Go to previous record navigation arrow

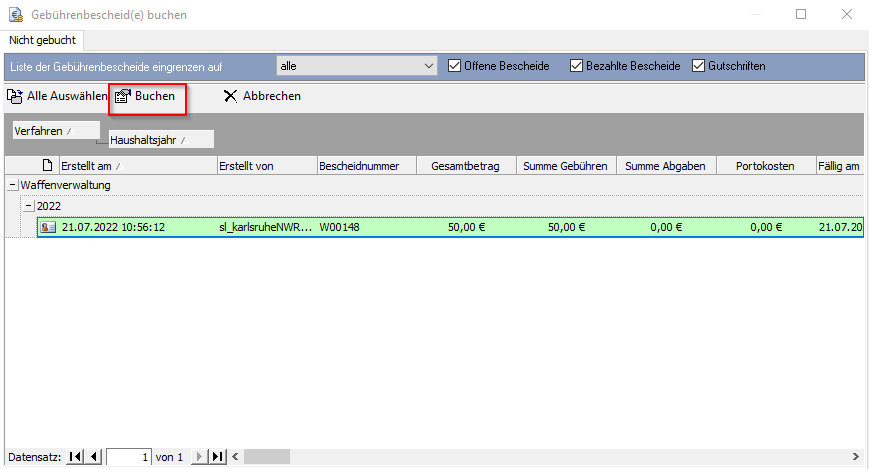pyautogui.click(x=94, y=457)
